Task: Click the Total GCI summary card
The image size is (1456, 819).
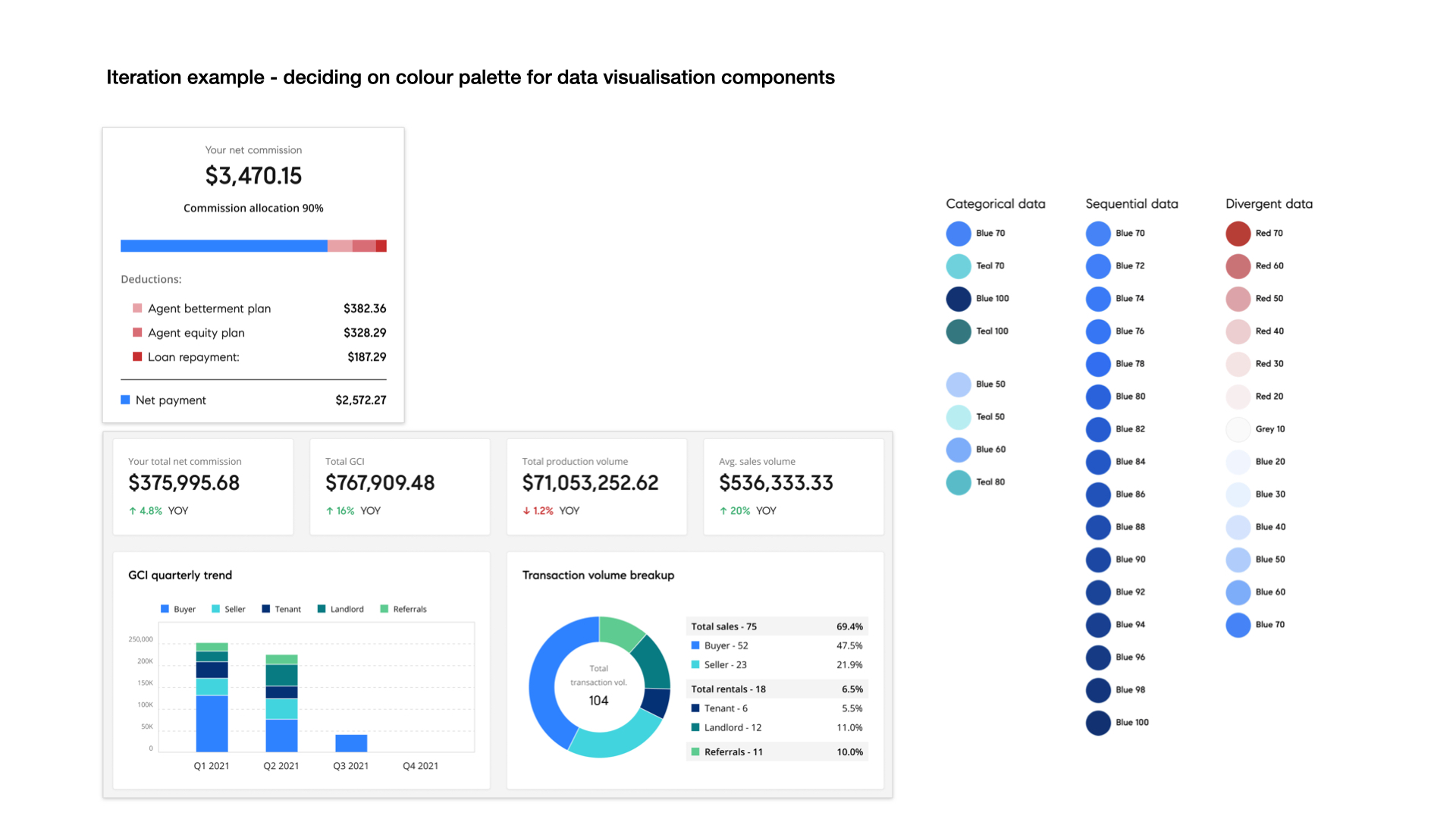Action: click(x=400, y=486)
